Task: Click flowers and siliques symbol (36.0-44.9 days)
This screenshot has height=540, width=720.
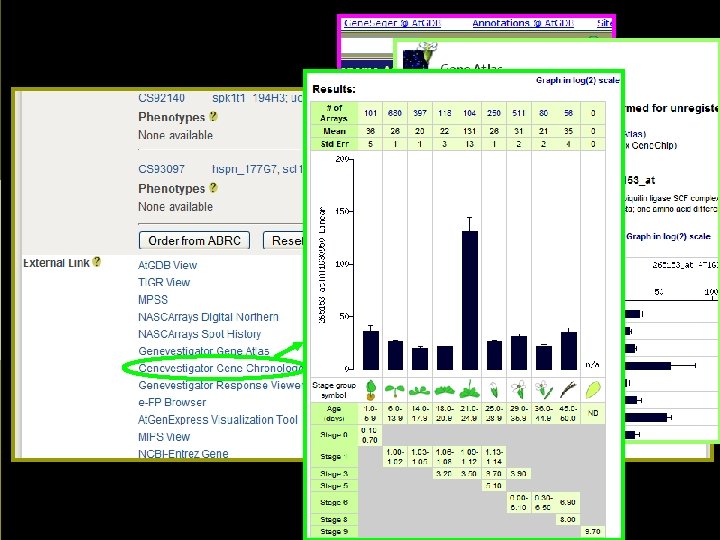Action: coord(543,389)
